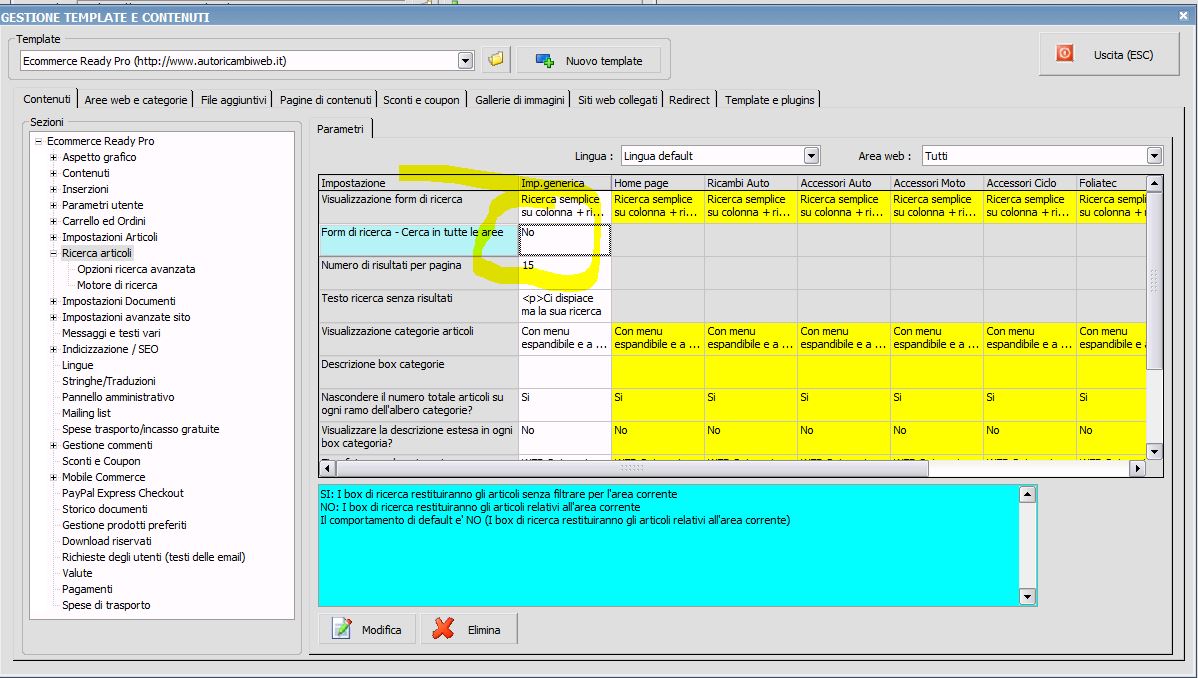Screen dimensions: 1198x678
Task: Expand the Indicizzazione / SEO node
Action: [x=53, y=350]
